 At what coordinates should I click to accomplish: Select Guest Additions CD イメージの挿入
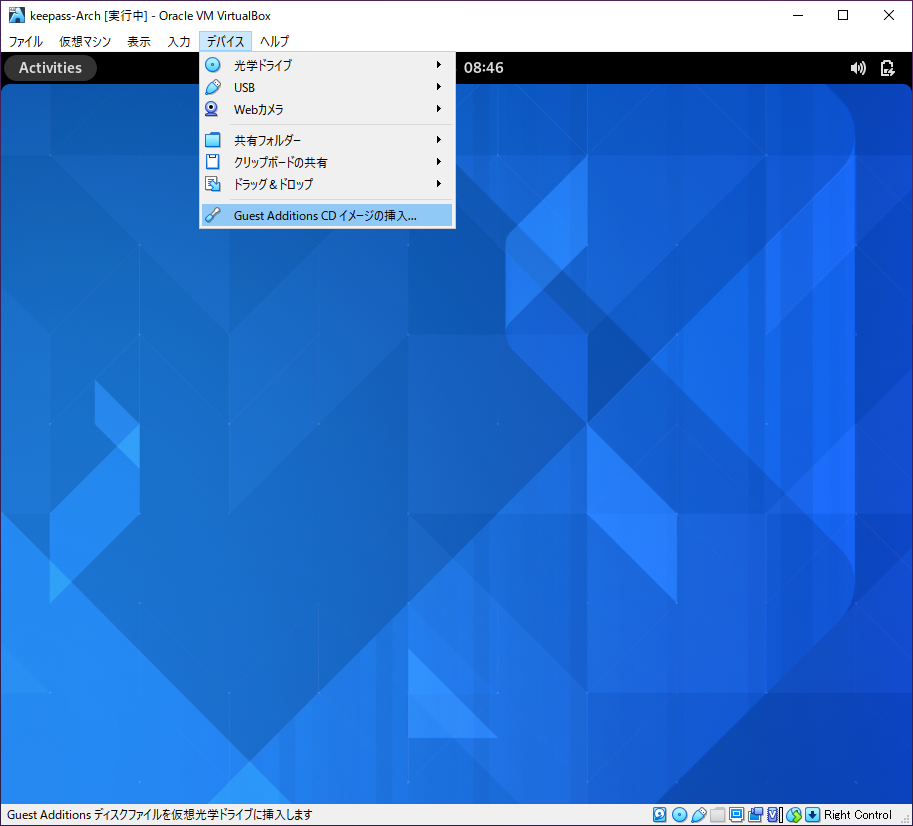tap(325, 215)
